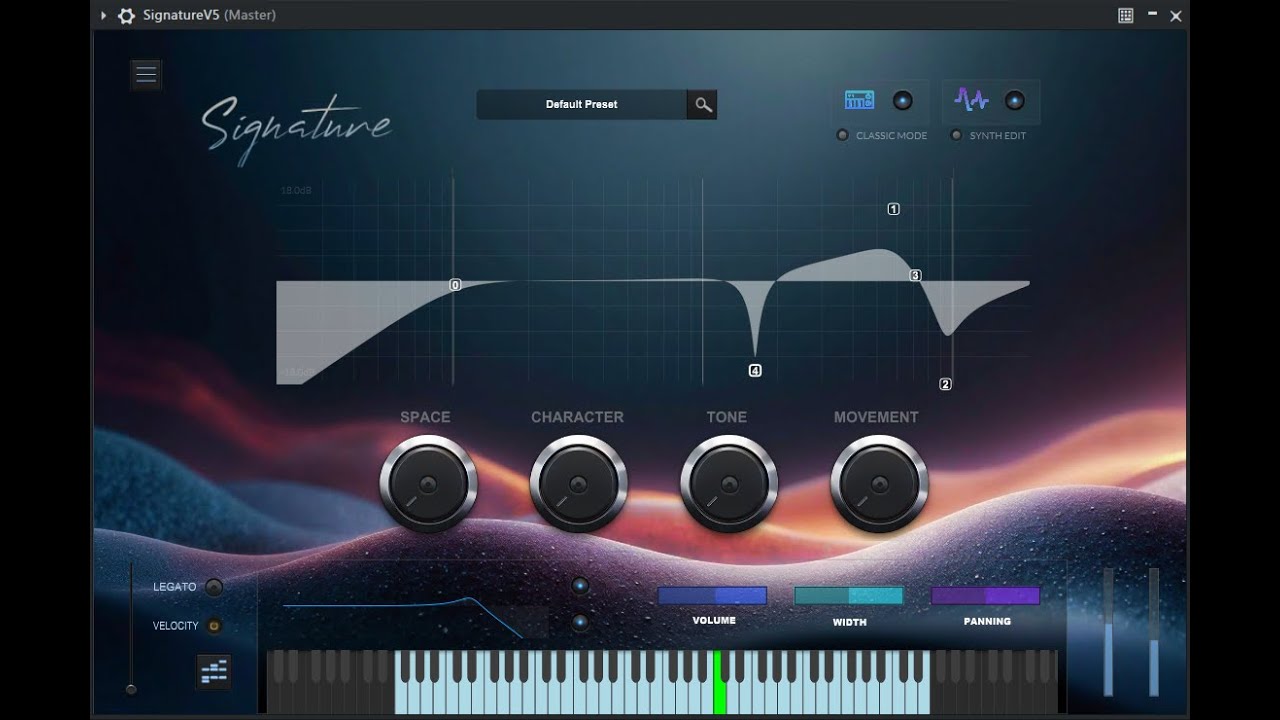Screen dimensions: 1280x720
Task: Click the grid icon in the title bar
Action: point(1126,15)
